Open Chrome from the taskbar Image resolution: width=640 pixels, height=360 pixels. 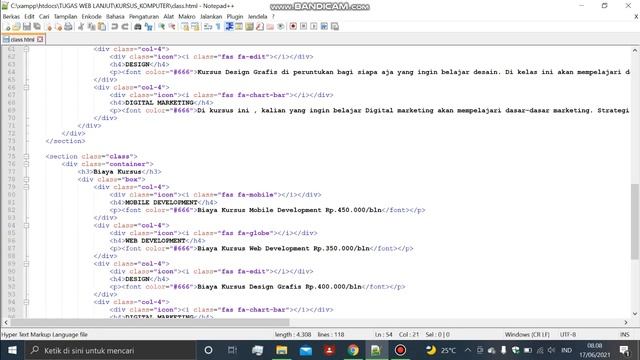click(x=353, y=350)
